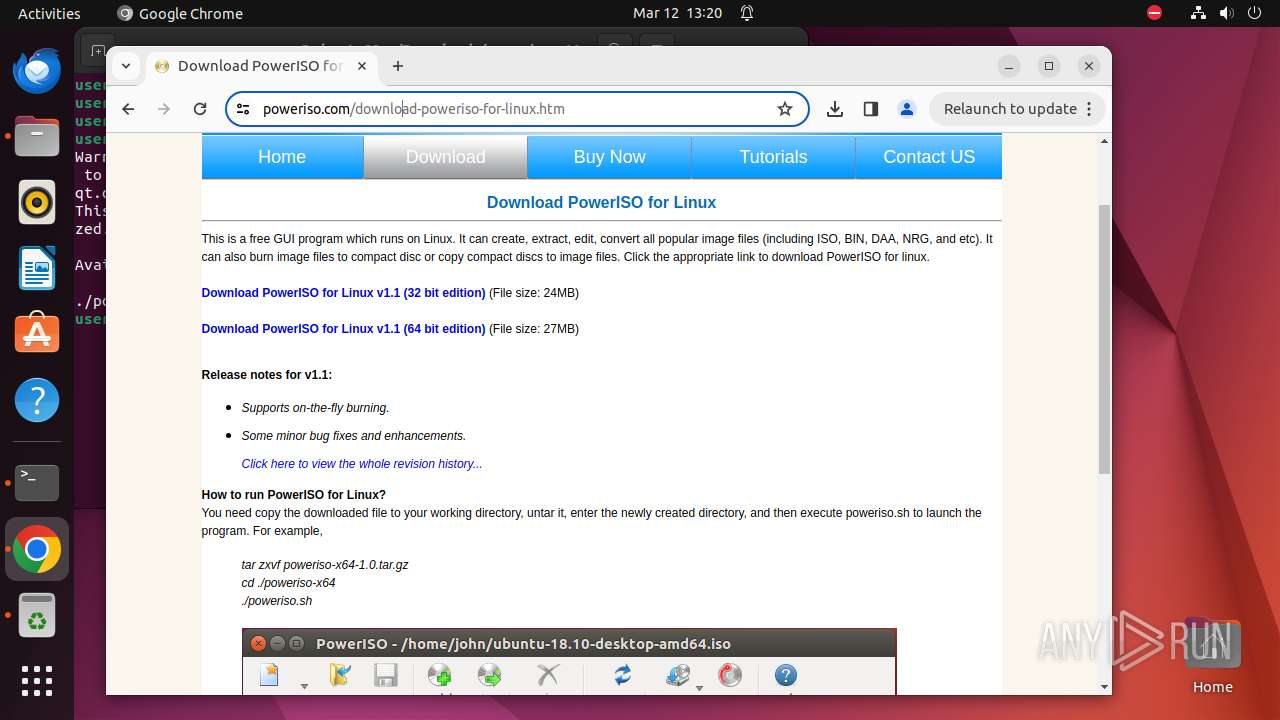Open the Home navigation tab
Viewport: 1280px width, 720px height.
[x=282, y=157]
